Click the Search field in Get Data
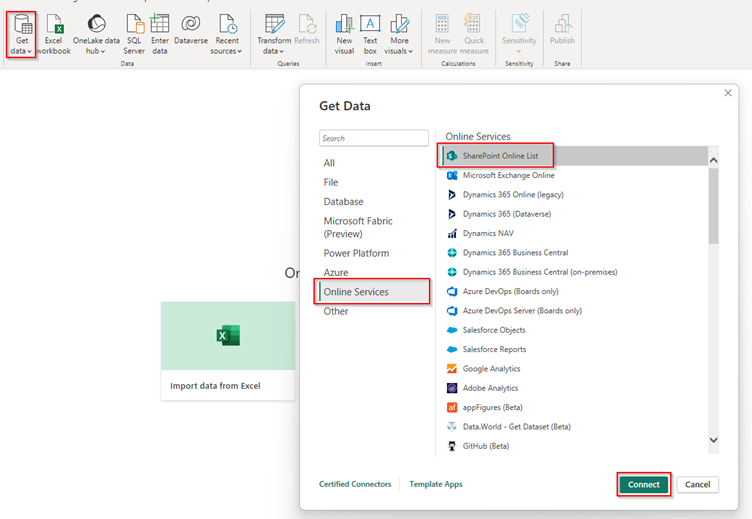Viewport: 752px width, 519px height. click(374, 138)
